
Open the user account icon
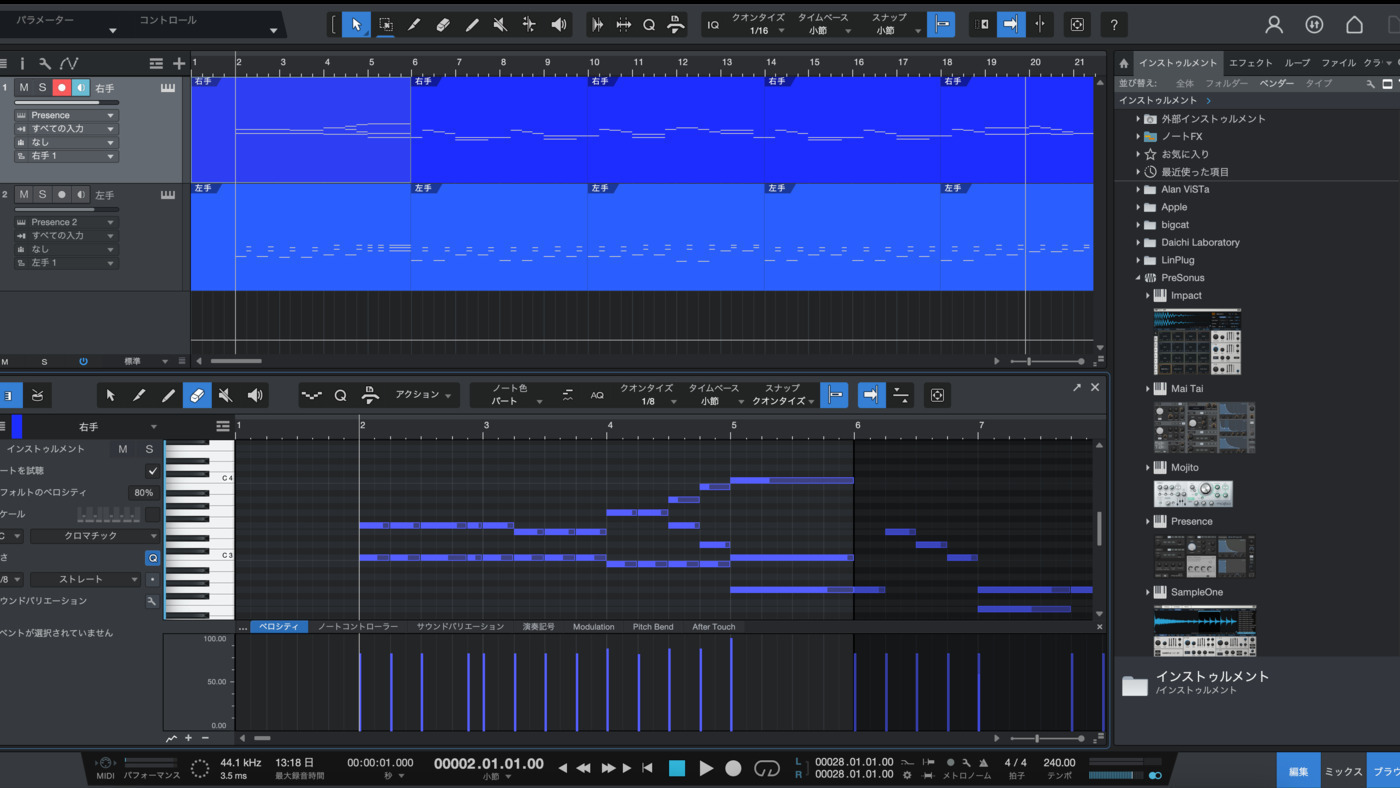pyautogui.click(x=1274, y=25)
